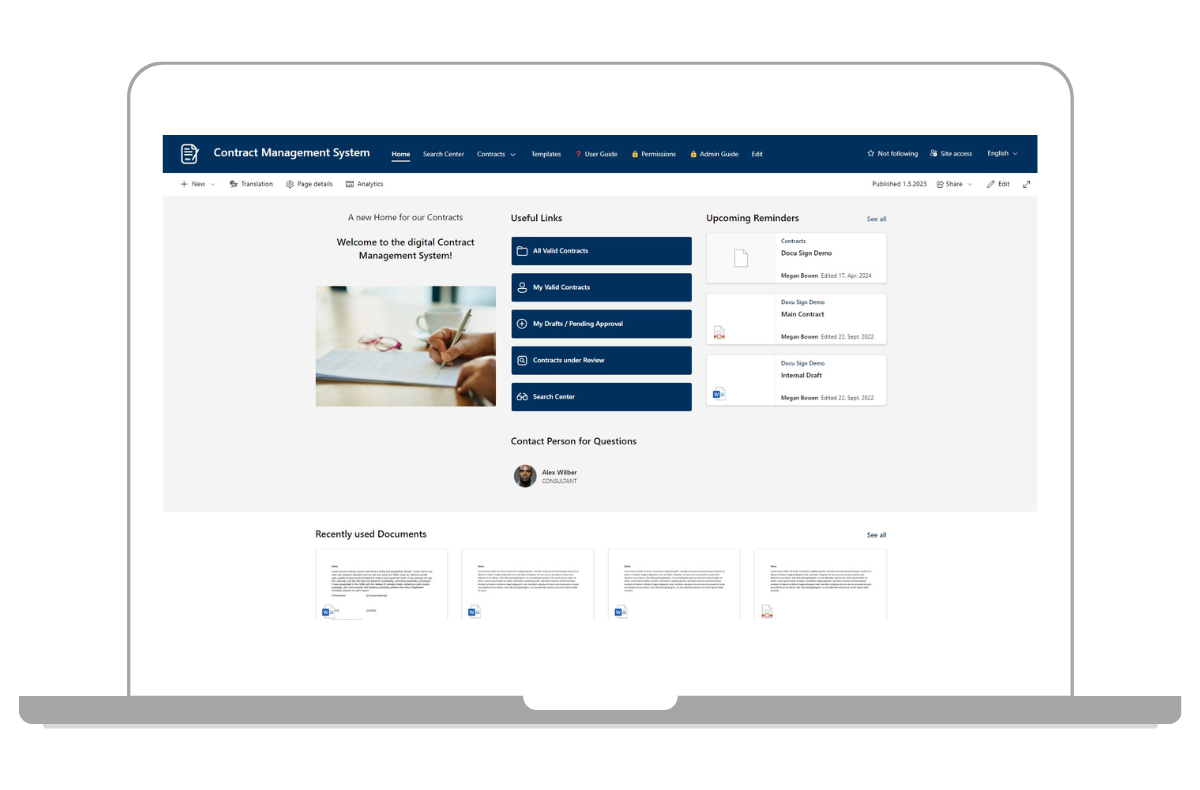The image size is (1200, 790).
Task: Open My Drafts / Pending Approval
Action: coord(601,324)
